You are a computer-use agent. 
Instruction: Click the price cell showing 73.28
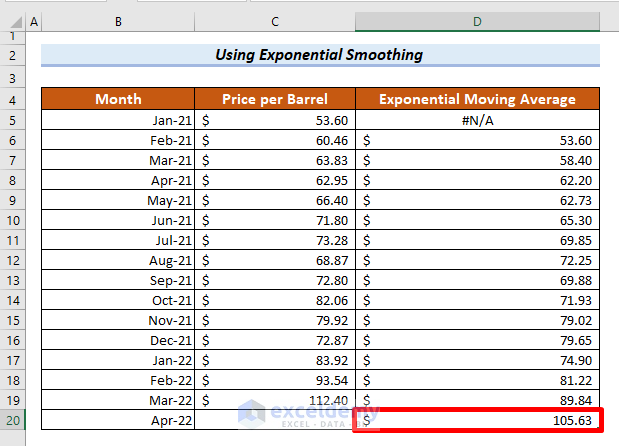[275, 240]
